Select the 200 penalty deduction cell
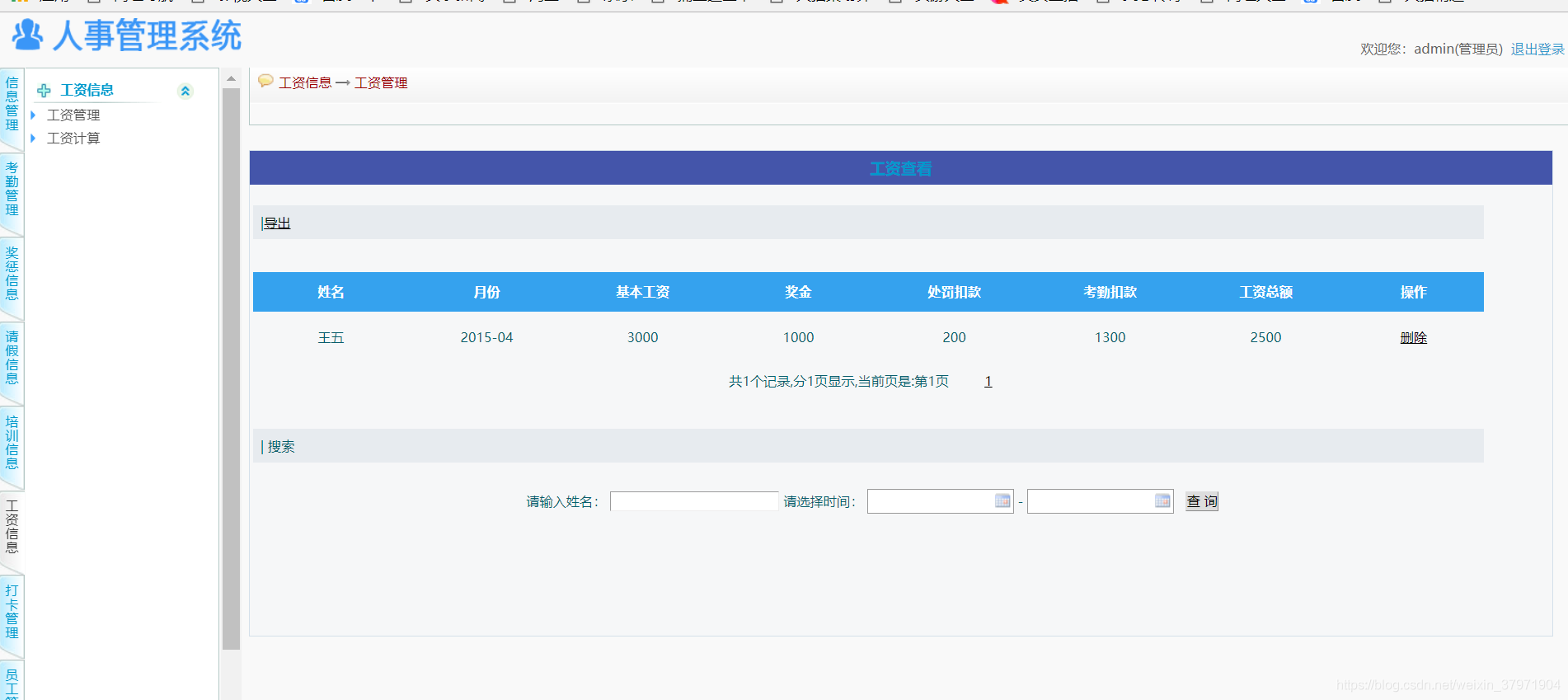 click(954, 337)
